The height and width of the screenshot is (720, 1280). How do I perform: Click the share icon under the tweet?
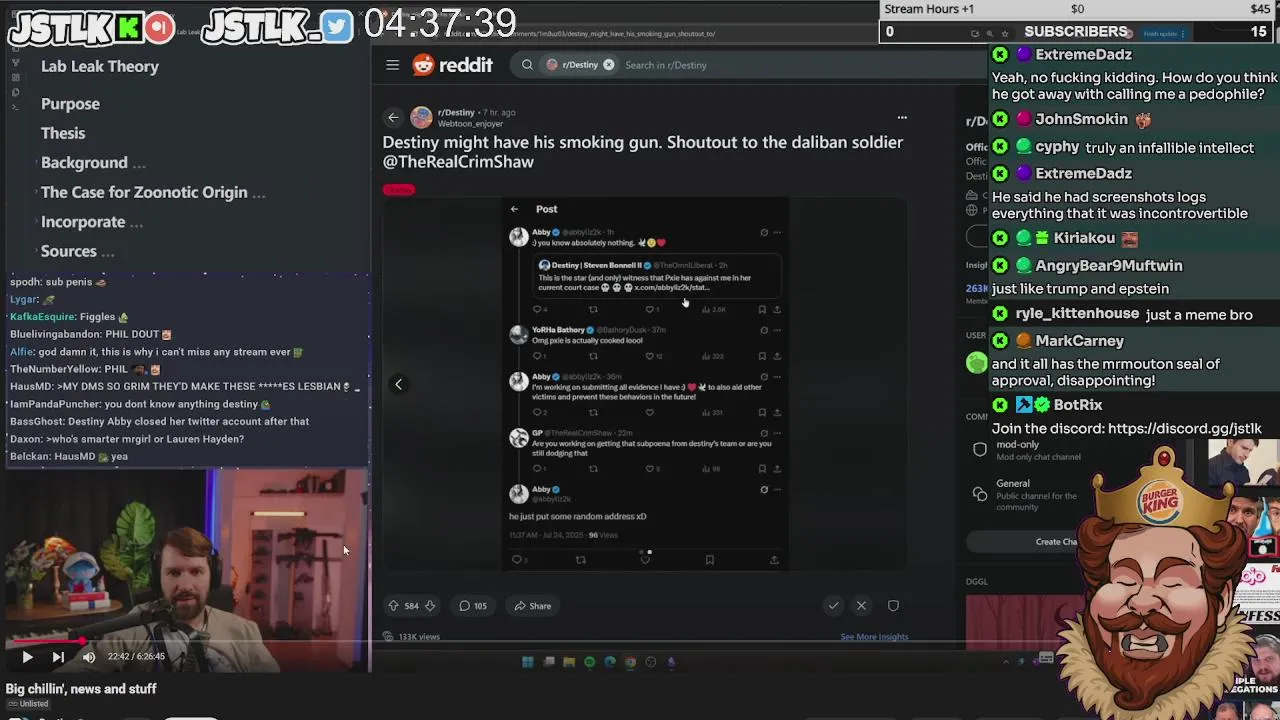pos(774,560)
